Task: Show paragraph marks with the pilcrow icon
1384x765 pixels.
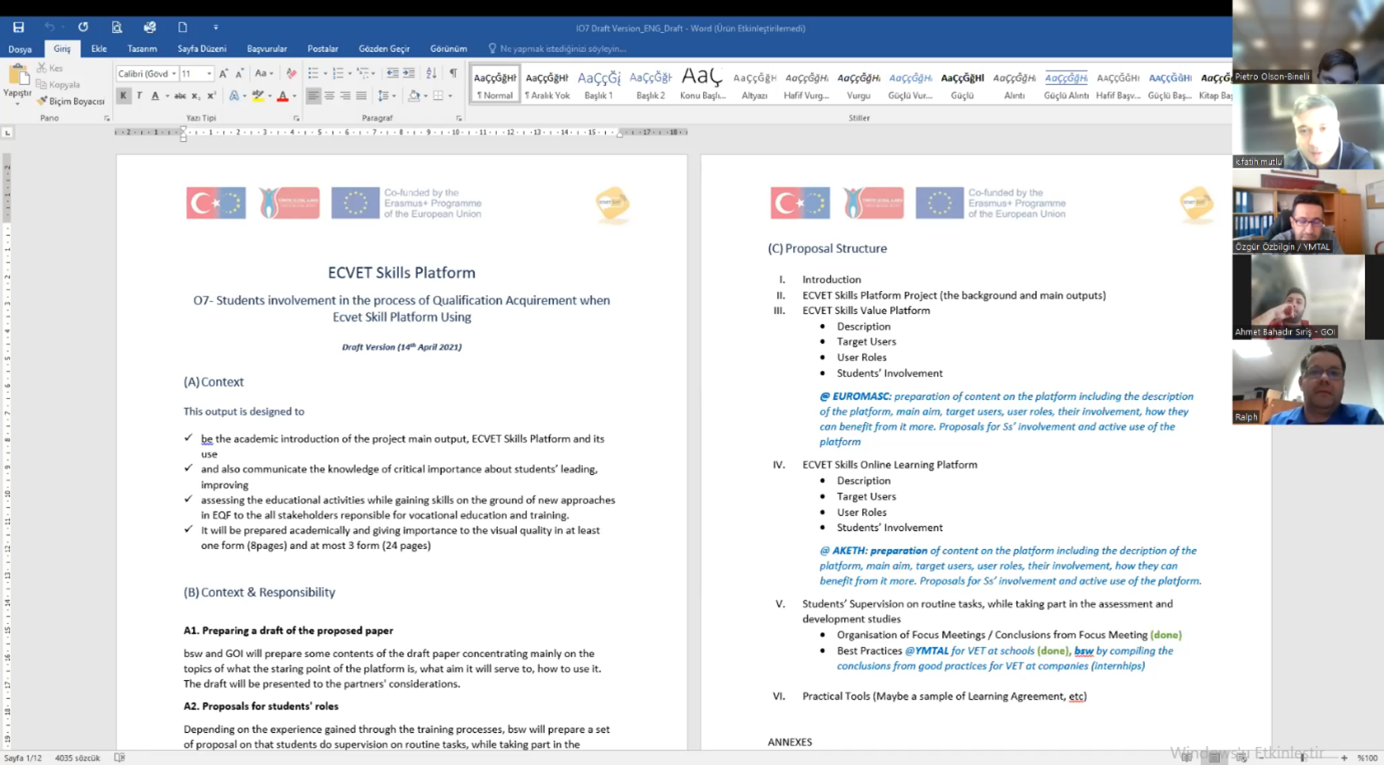Action: pyautogui.click(x=453, y=74)
